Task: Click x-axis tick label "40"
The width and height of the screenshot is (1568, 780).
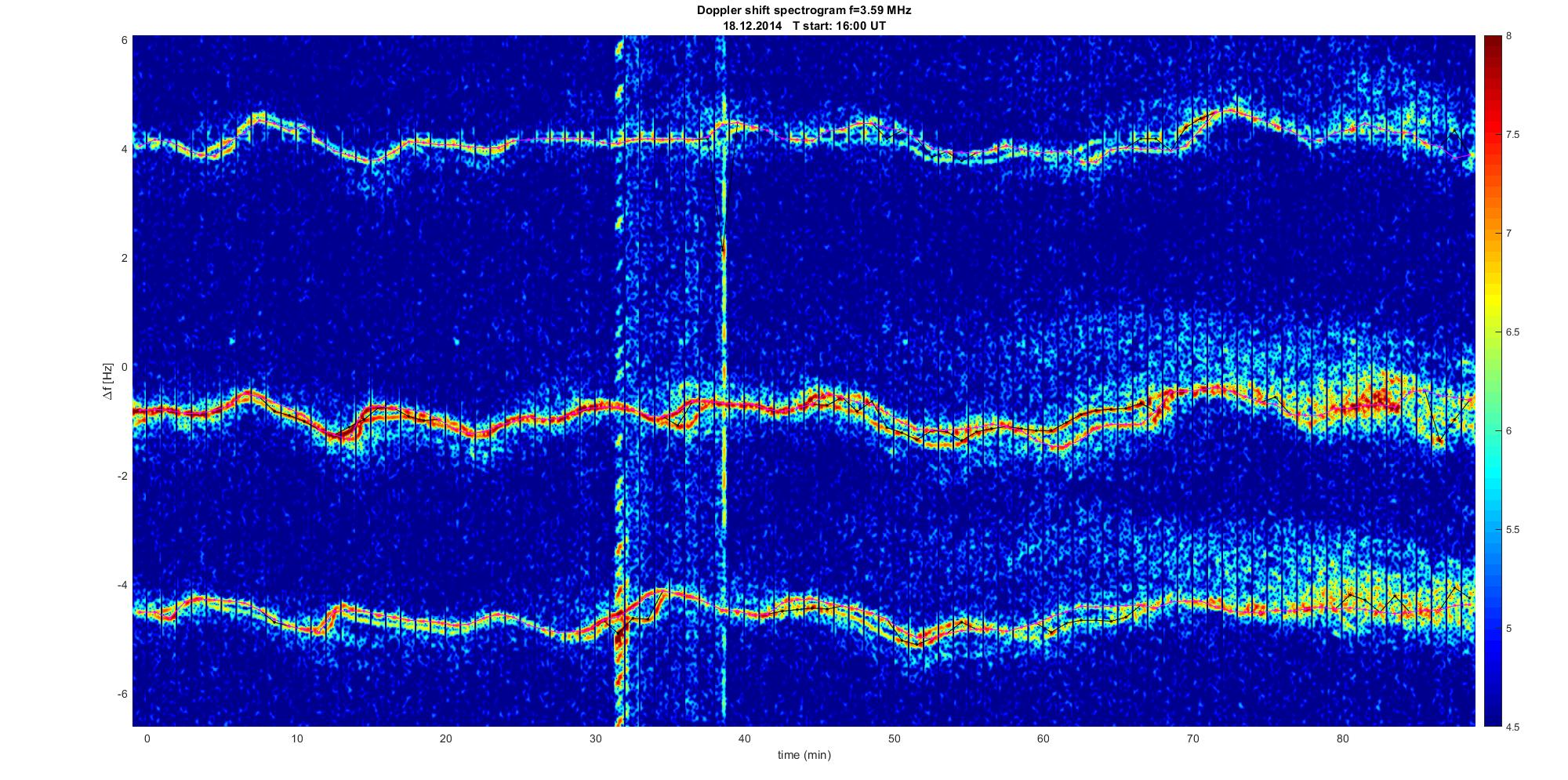Action: [x=745, y=738]
